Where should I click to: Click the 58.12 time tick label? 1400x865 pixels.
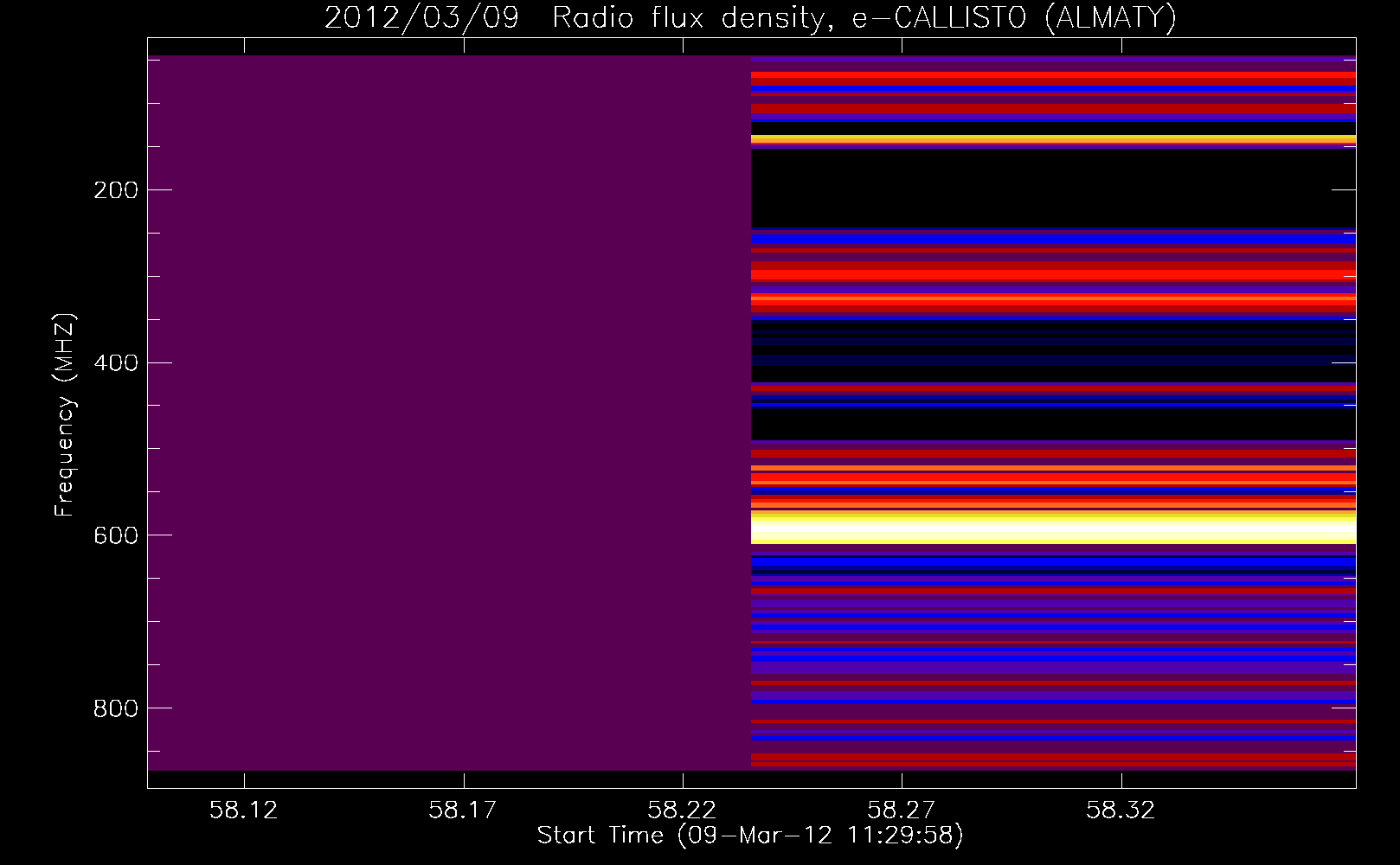(x=244, y=810)
